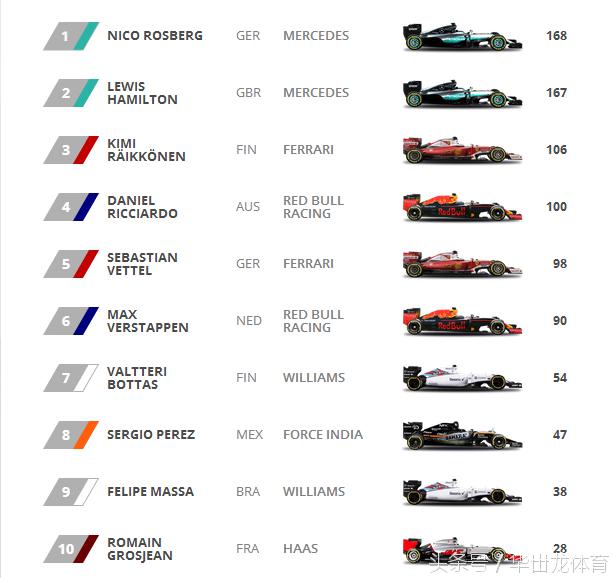Select Felipe Massa driver name
The height and width of the screenshot is (578, 614).
(150, 492)
